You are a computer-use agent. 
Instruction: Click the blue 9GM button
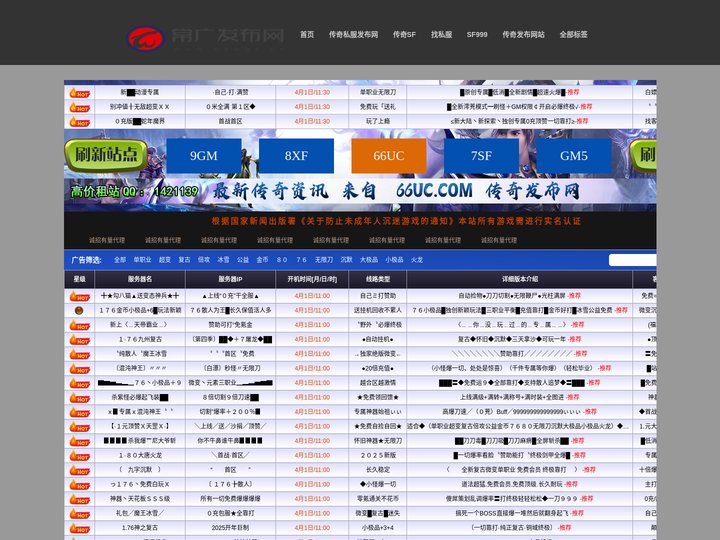(x=204, y=156)
